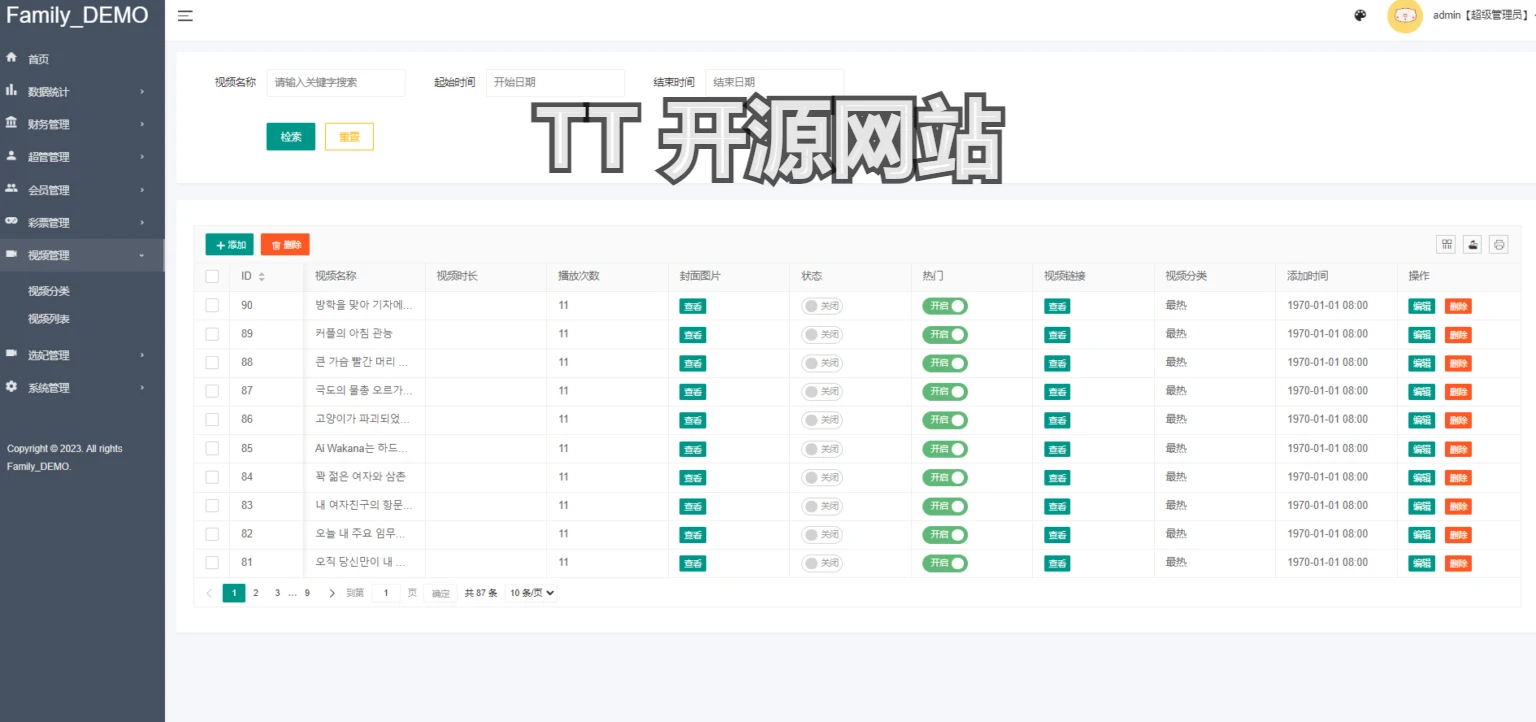Click the 重置 reset button
The height and width of the screenshot is (722, 1536).
[x=349, y=137]
